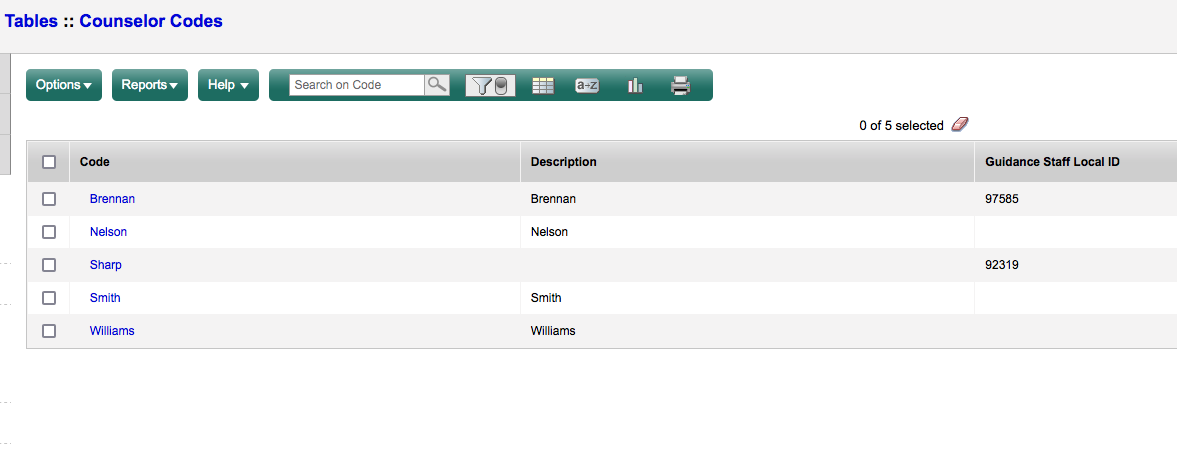Expand the Options dropdown menu
Screen dimensions: 1177x467
coord(64,85)
